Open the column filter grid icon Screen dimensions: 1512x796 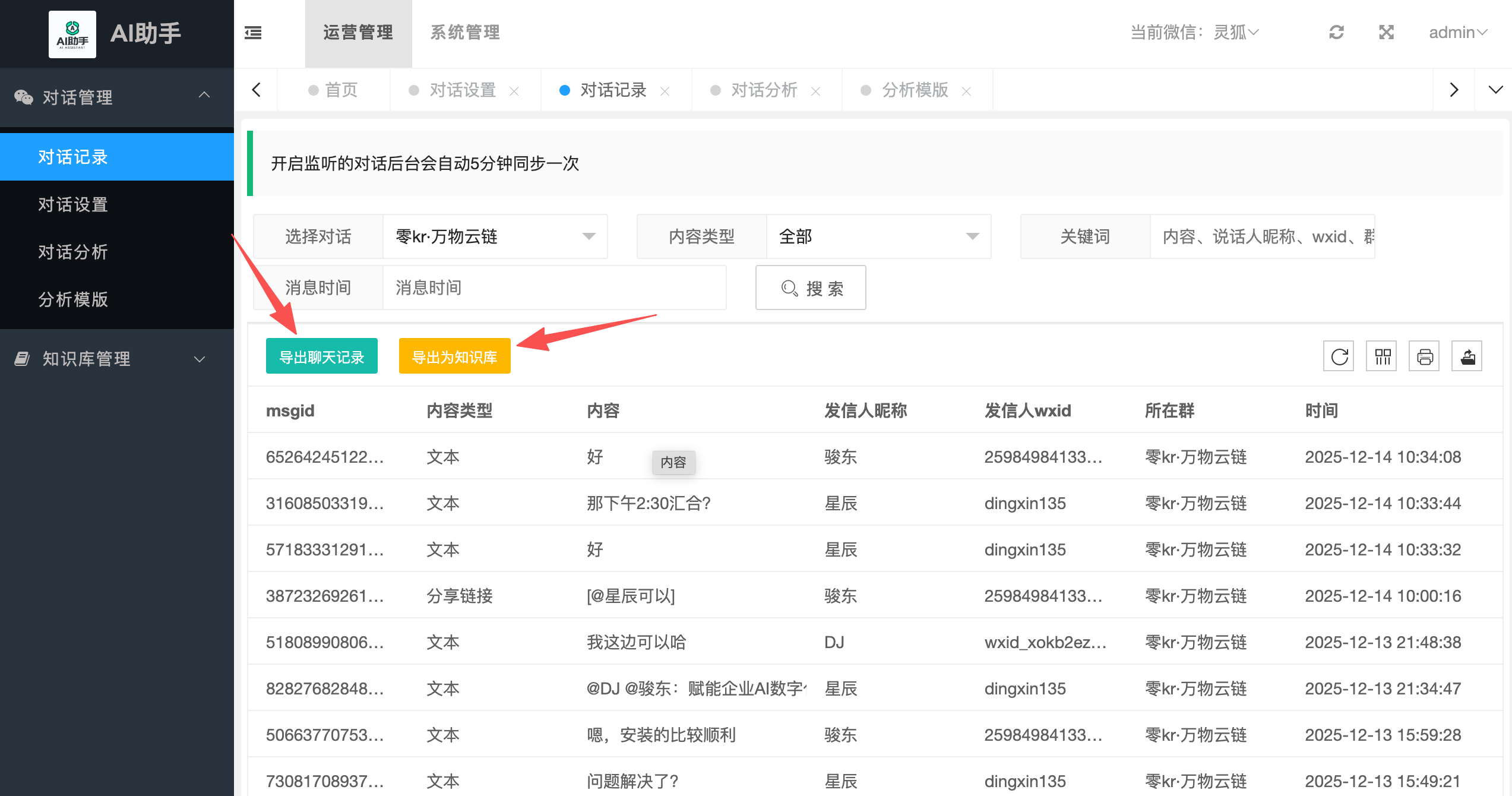[1382, 356]
